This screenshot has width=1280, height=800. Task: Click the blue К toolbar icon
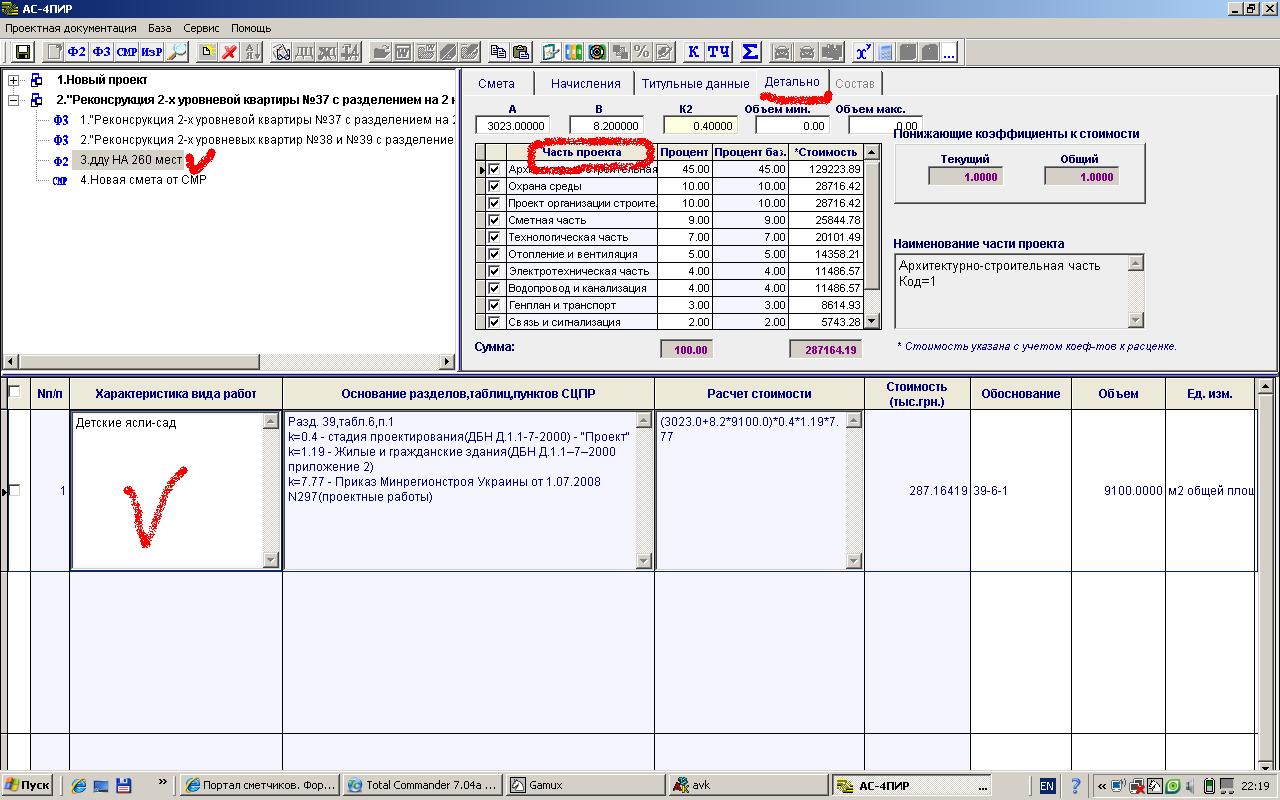click(693, 52)
